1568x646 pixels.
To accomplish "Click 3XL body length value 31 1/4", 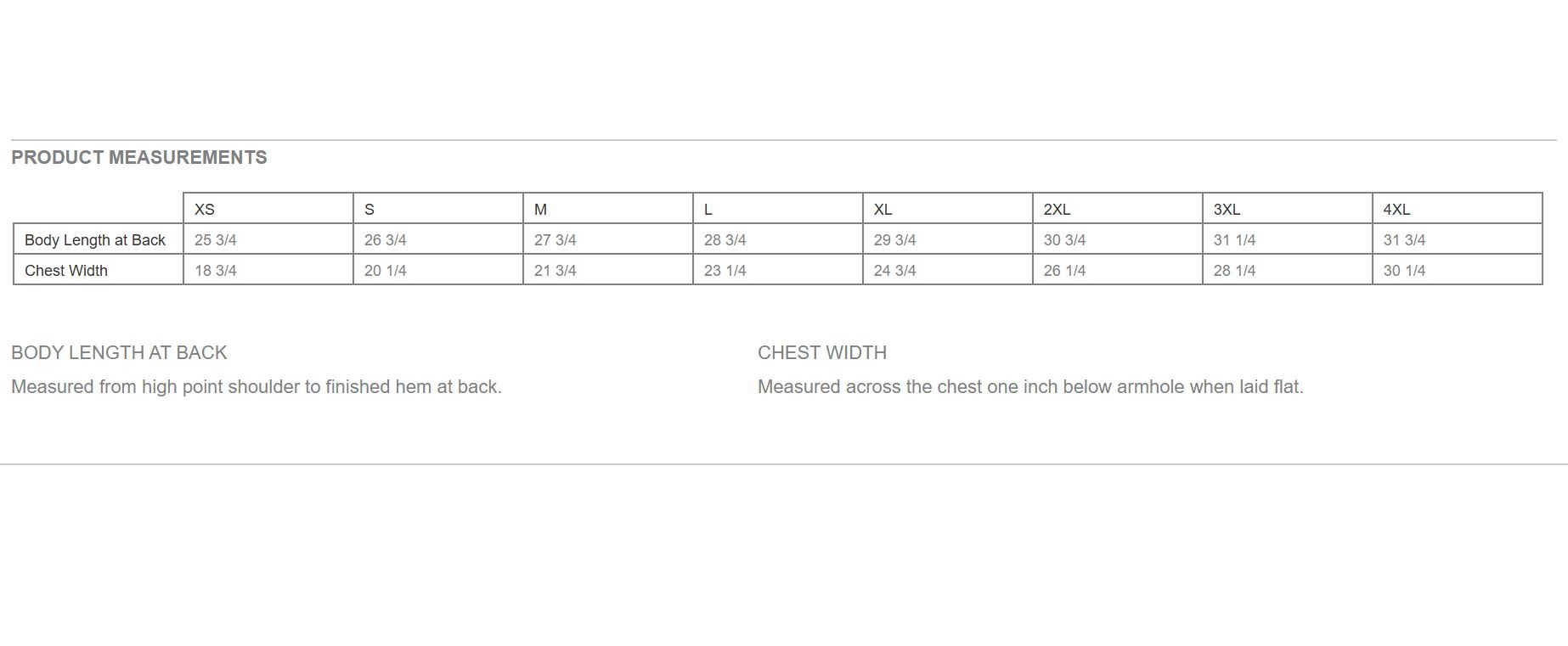I will click(x=1235, y=240).
